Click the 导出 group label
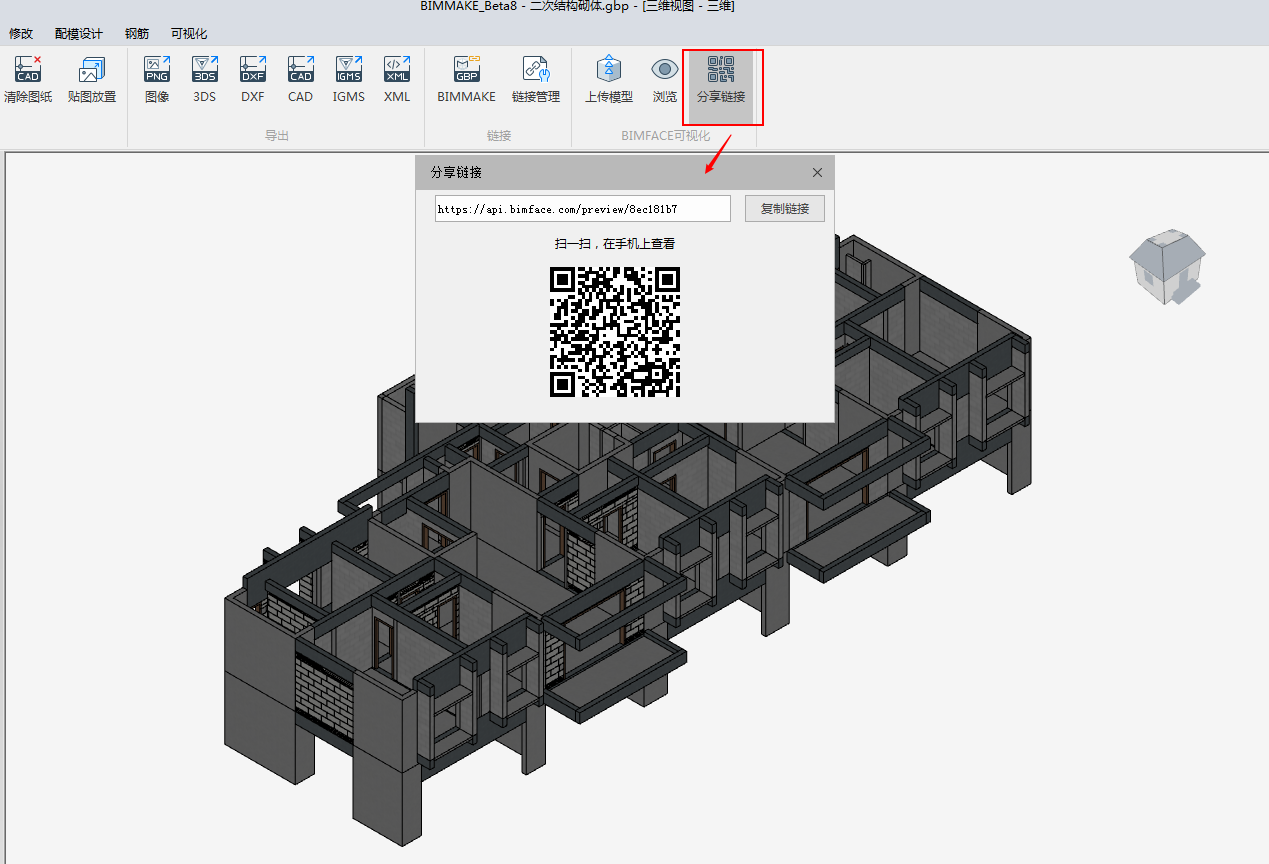 277,136
